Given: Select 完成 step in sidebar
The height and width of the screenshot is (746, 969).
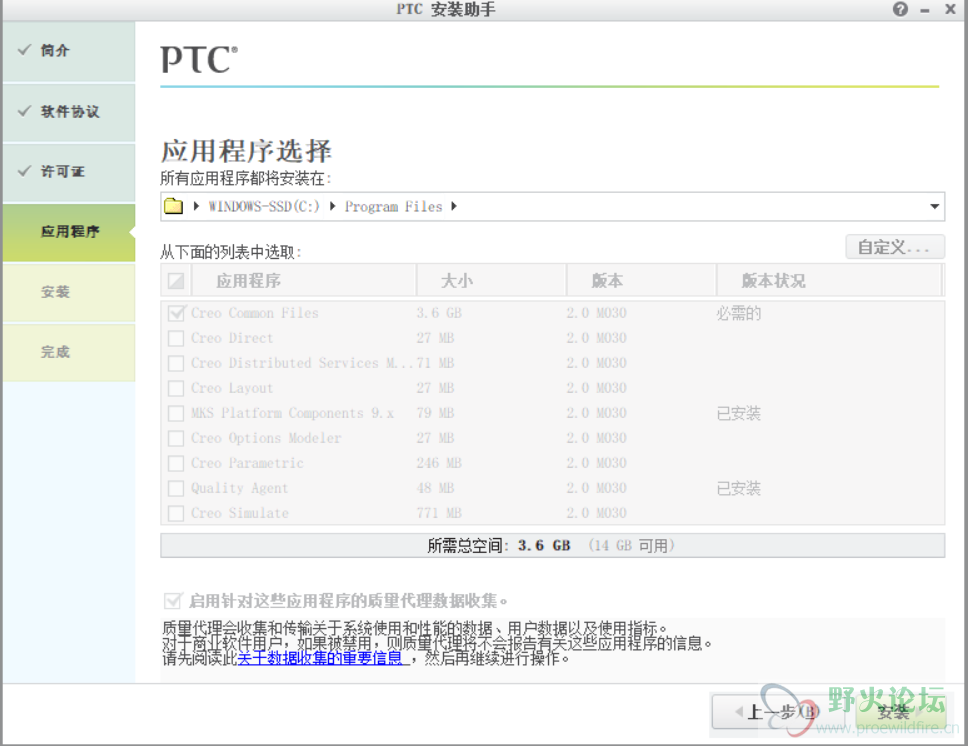Looking at the screenshot, I should [x=69, y=352].
